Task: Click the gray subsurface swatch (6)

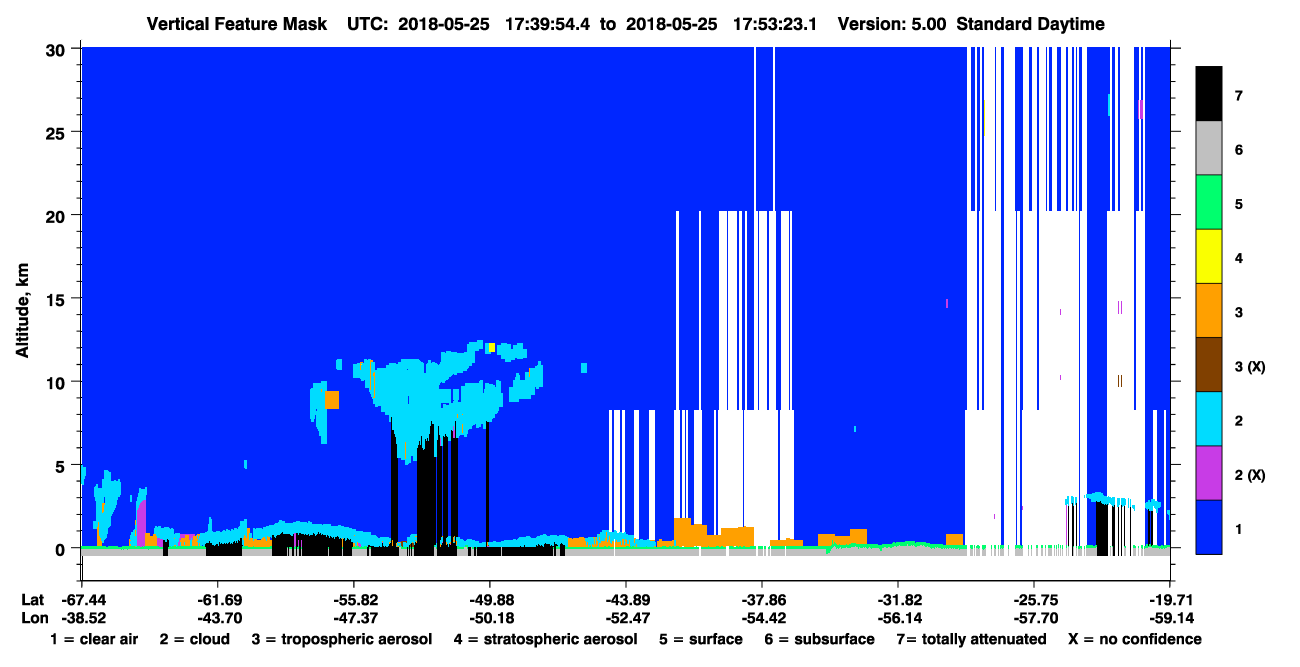Action: pos(1209,149)
